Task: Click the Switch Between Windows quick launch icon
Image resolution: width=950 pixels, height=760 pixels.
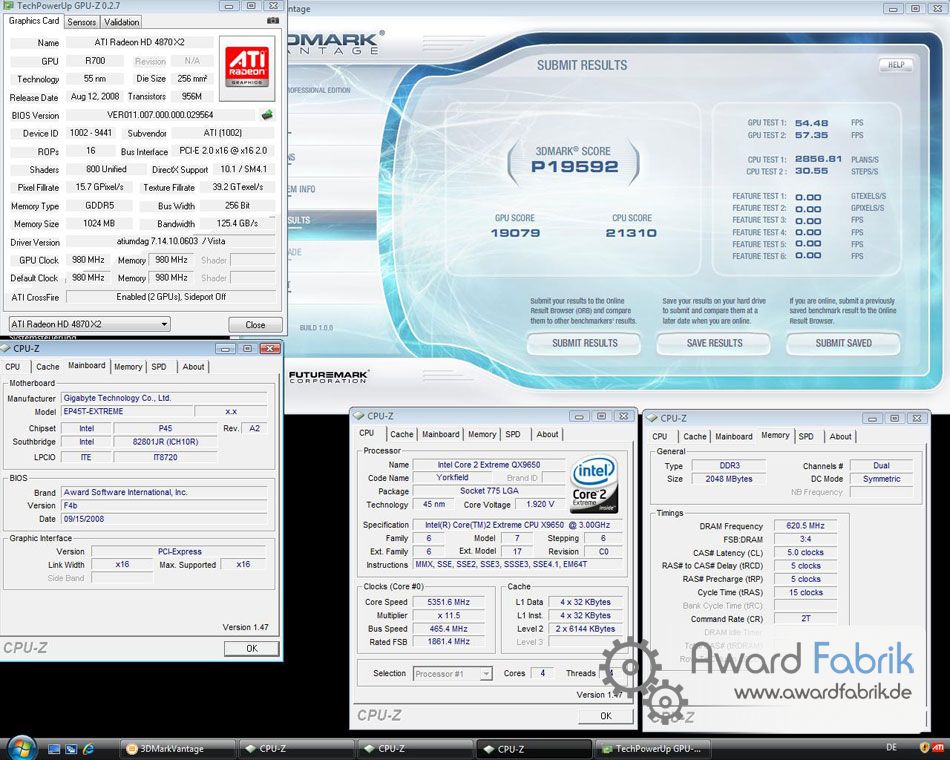Action: 71,749
